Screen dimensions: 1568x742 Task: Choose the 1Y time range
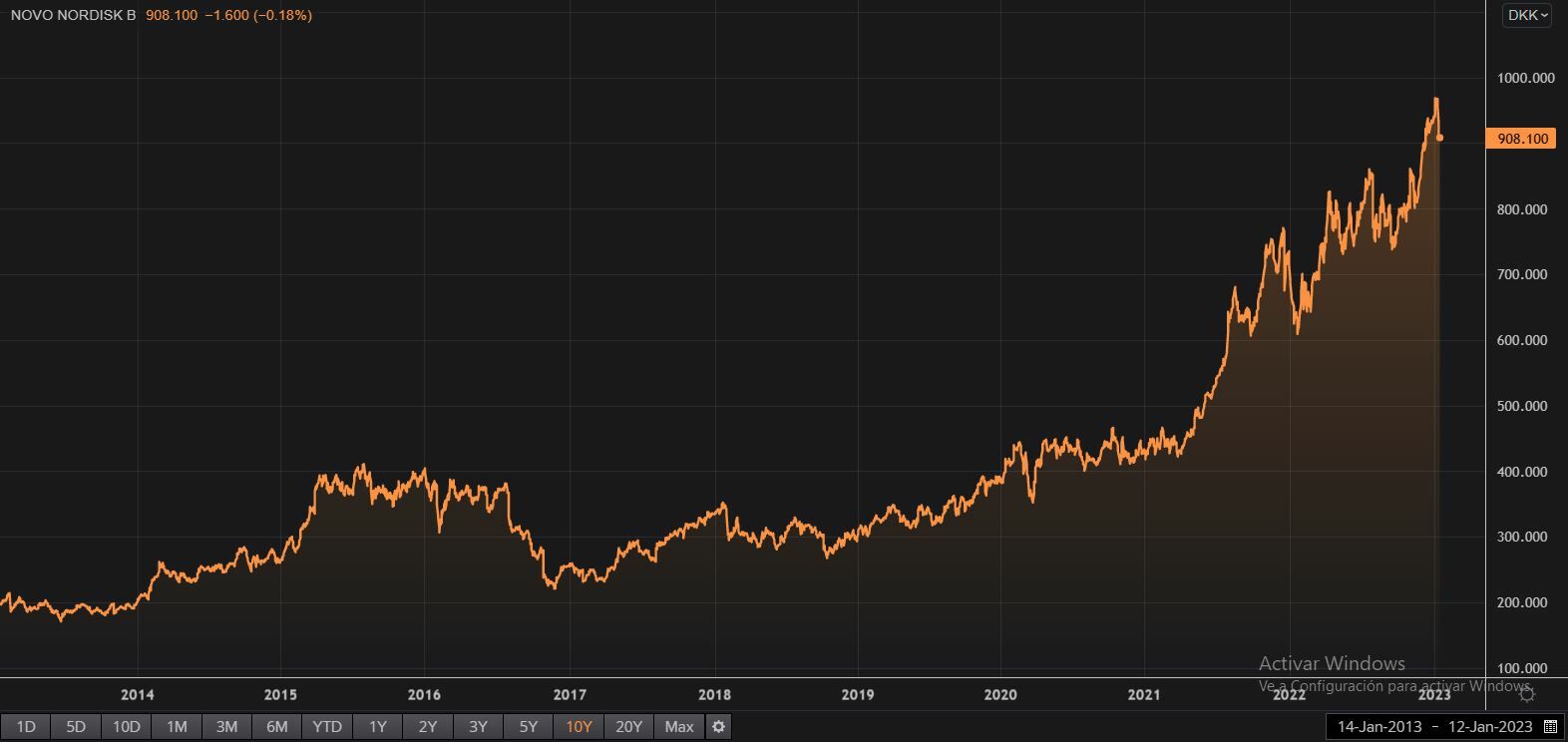tap(377, 726)
